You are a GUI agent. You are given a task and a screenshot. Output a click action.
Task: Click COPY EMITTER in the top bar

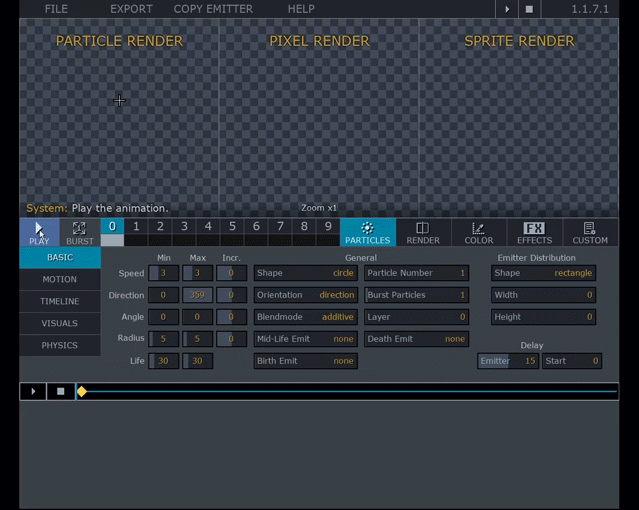click(215, 9)
